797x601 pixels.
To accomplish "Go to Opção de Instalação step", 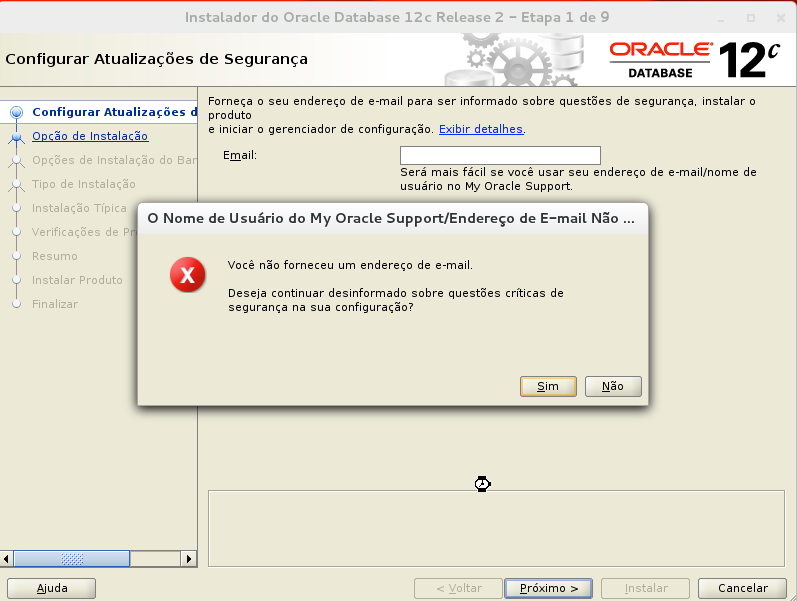I will (x=90, y=136).
